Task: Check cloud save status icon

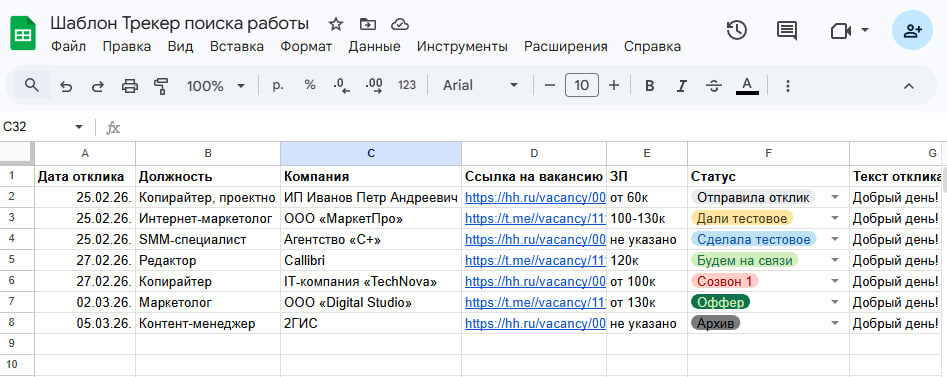Action: 400,24
